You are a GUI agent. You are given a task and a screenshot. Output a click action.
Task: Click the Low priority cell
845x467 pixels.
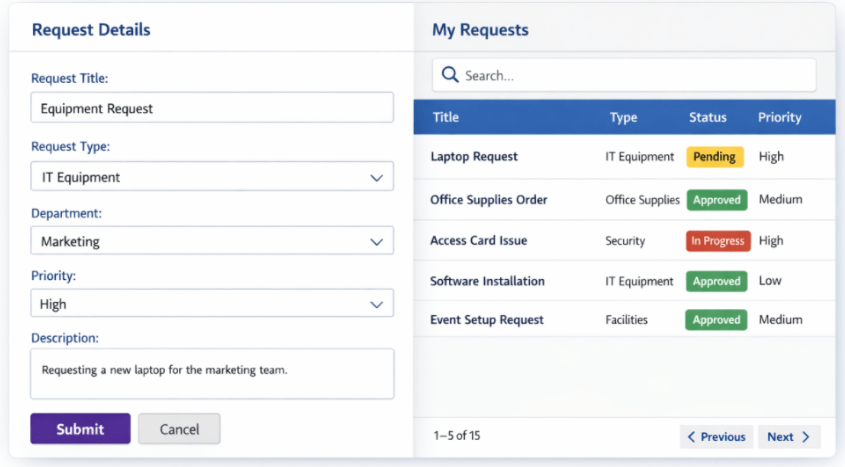click(x=770, y=281)
